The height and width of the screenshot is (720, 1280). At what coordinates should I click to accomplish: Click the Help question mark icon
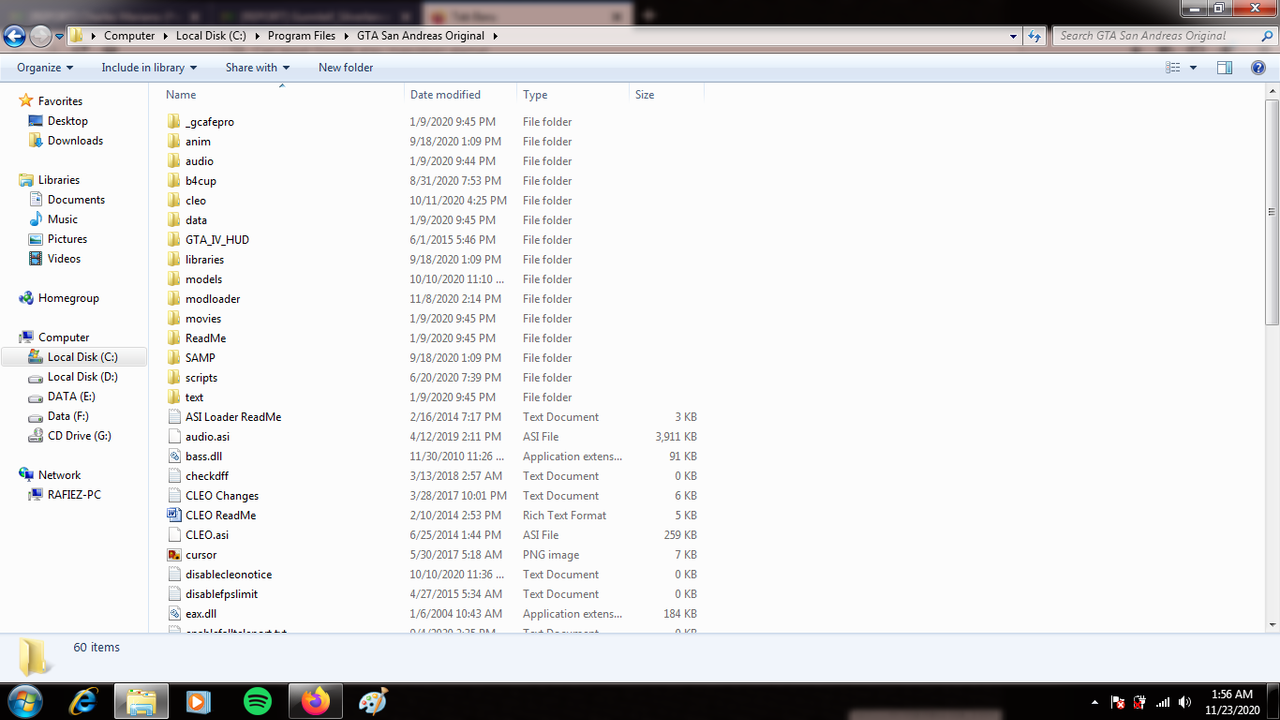coord(1259,68)
